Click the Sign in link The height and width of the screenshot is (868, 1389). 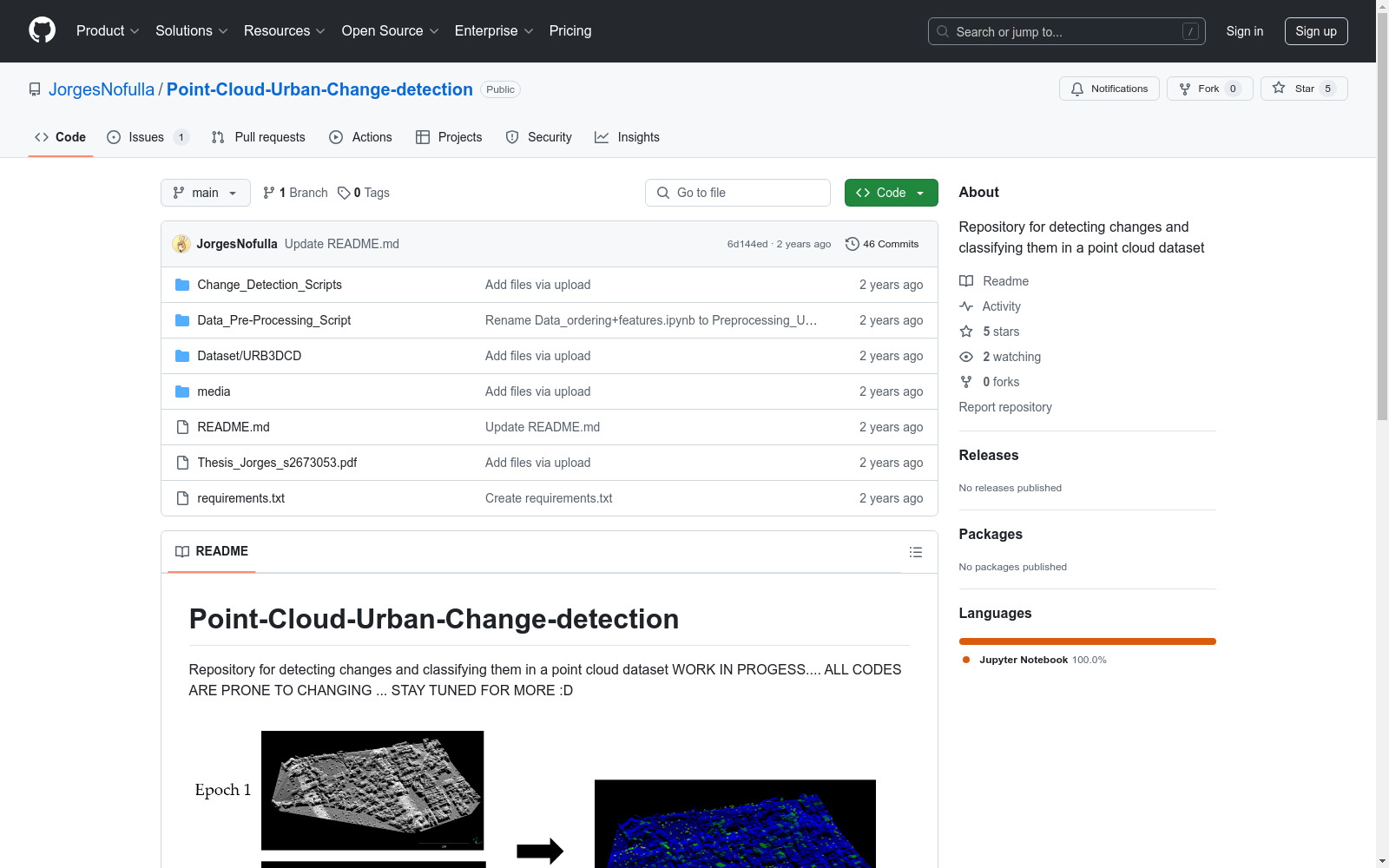pos(1244,31)
